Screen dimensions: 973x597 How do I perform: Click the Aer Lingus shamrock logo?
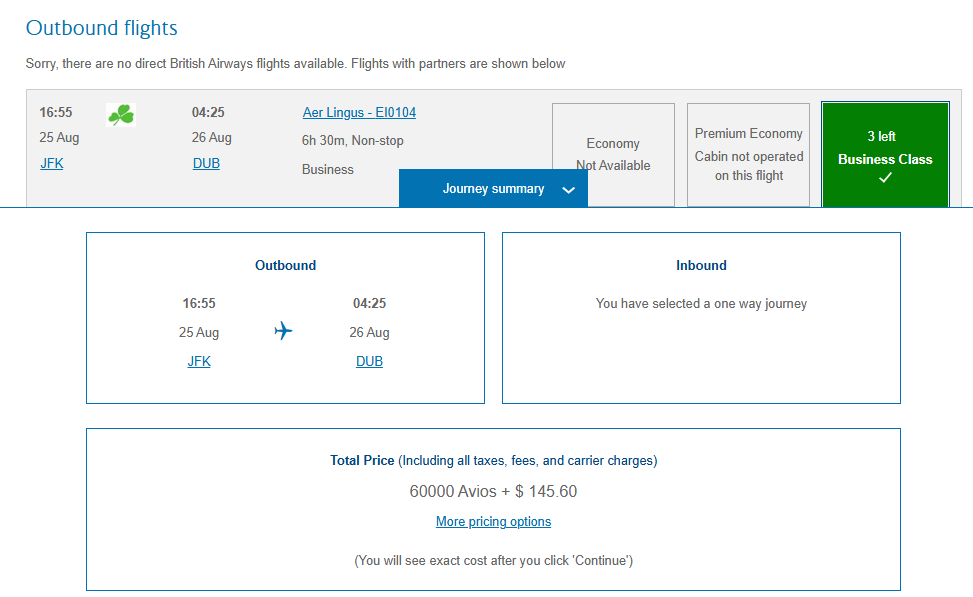tap(121, 115)
